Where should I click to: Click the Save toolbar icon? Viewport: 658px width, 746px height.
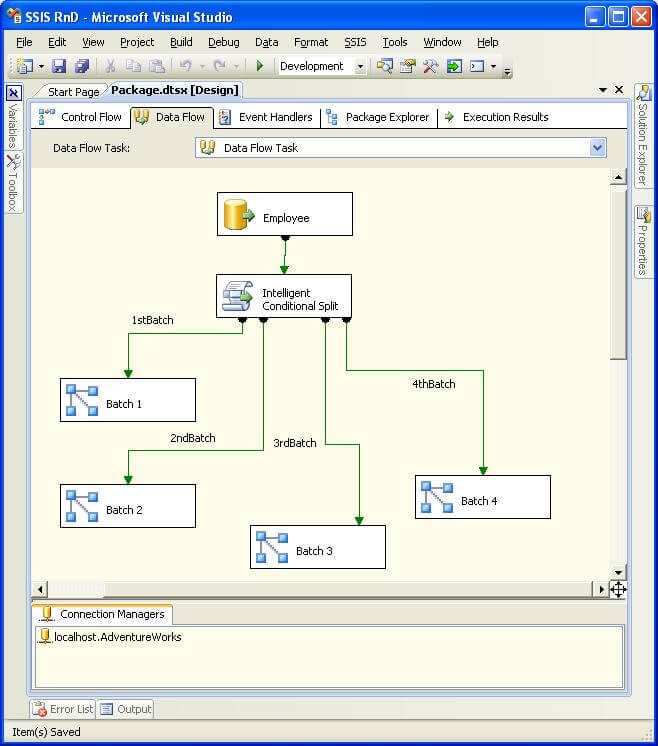coord(59,66)
